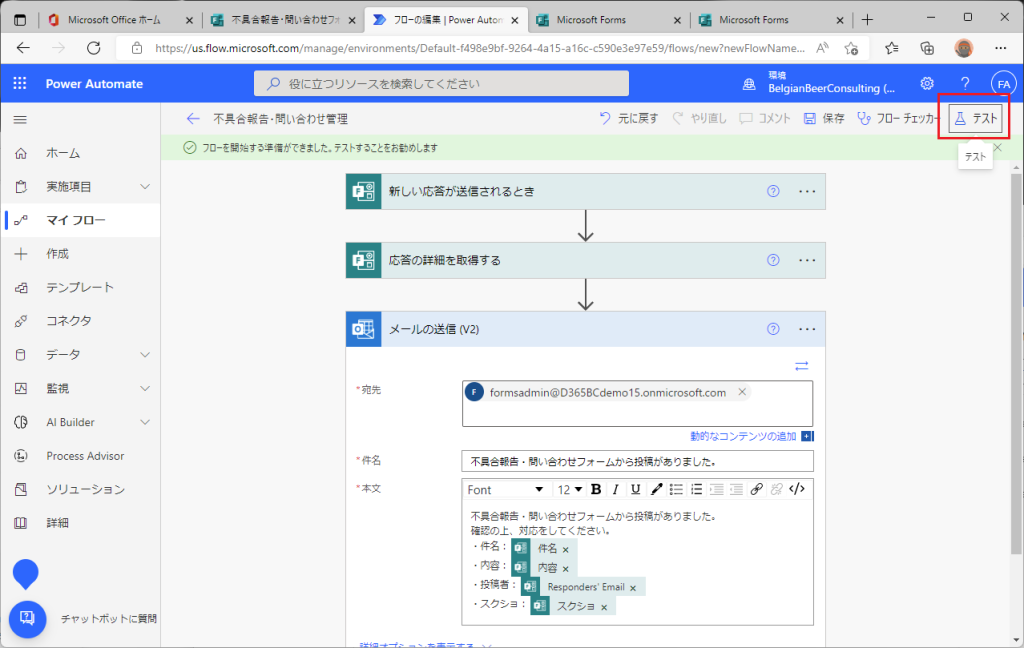Switch to 不具合報告・問い合わせ browser tab

coord(284,20)
